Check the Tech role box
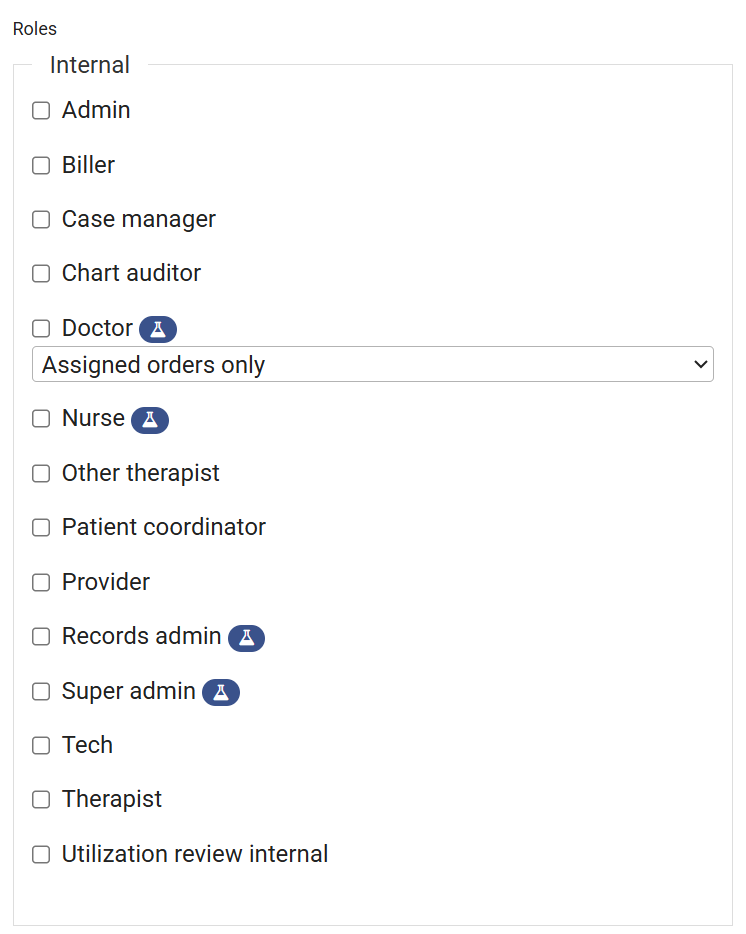Image resolution: width=746 pixels, height=934 pixels. (41, 746)
